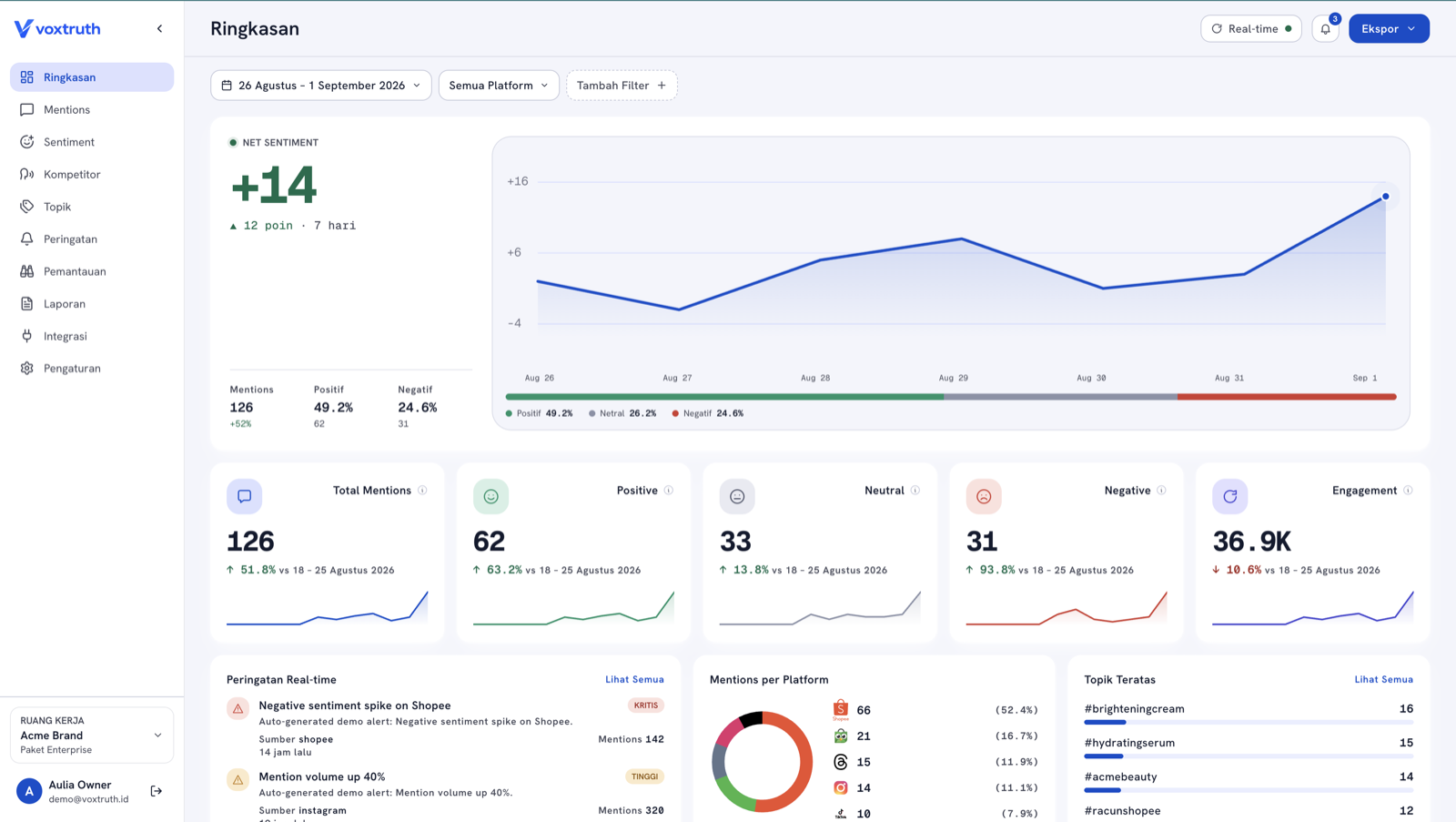Click the KRITIS badge
This screenshot has width=1456, height=822.
pos(646,705)
